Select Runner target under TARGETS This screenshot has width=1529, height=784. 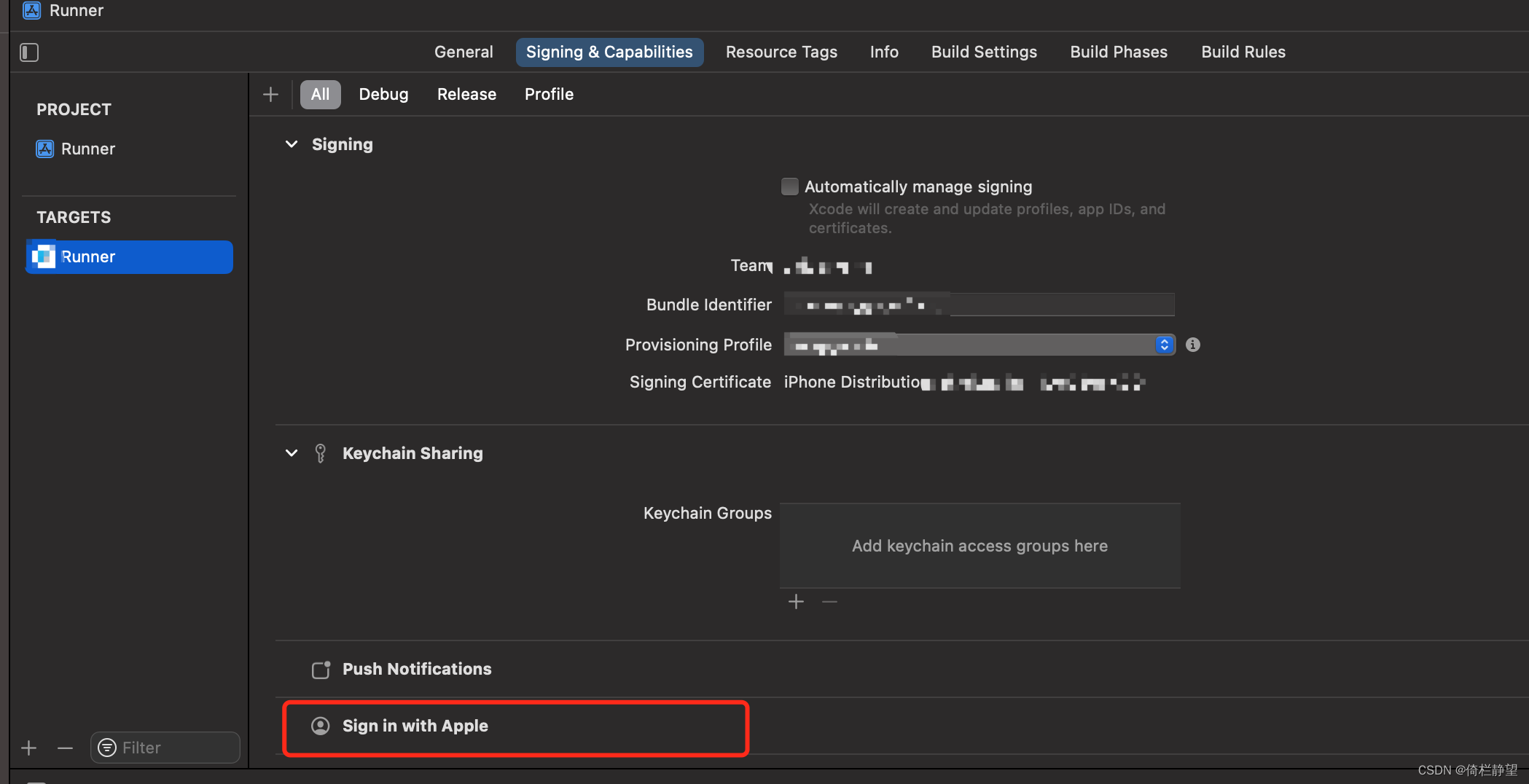[129, 257]
